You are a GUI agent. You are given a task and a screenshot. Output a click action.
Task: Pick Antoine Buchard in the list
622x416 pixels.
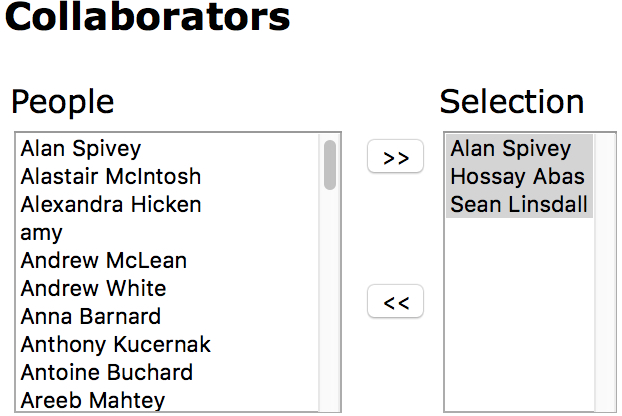click(106, 373)
